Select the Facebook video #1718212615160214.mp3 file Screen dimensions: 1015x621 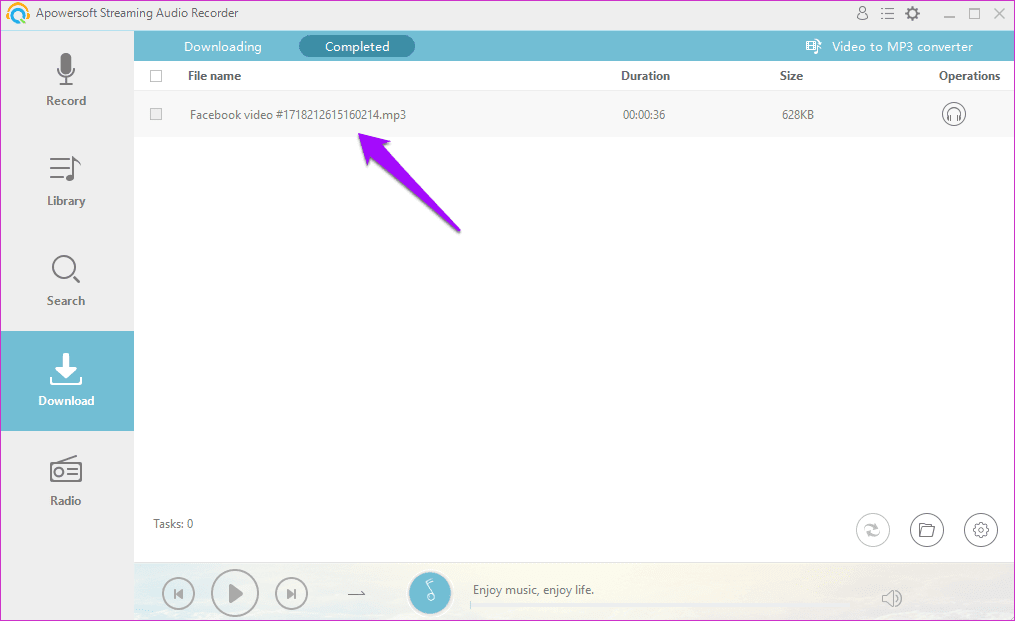pyautogui.click(x=298, y=115)
